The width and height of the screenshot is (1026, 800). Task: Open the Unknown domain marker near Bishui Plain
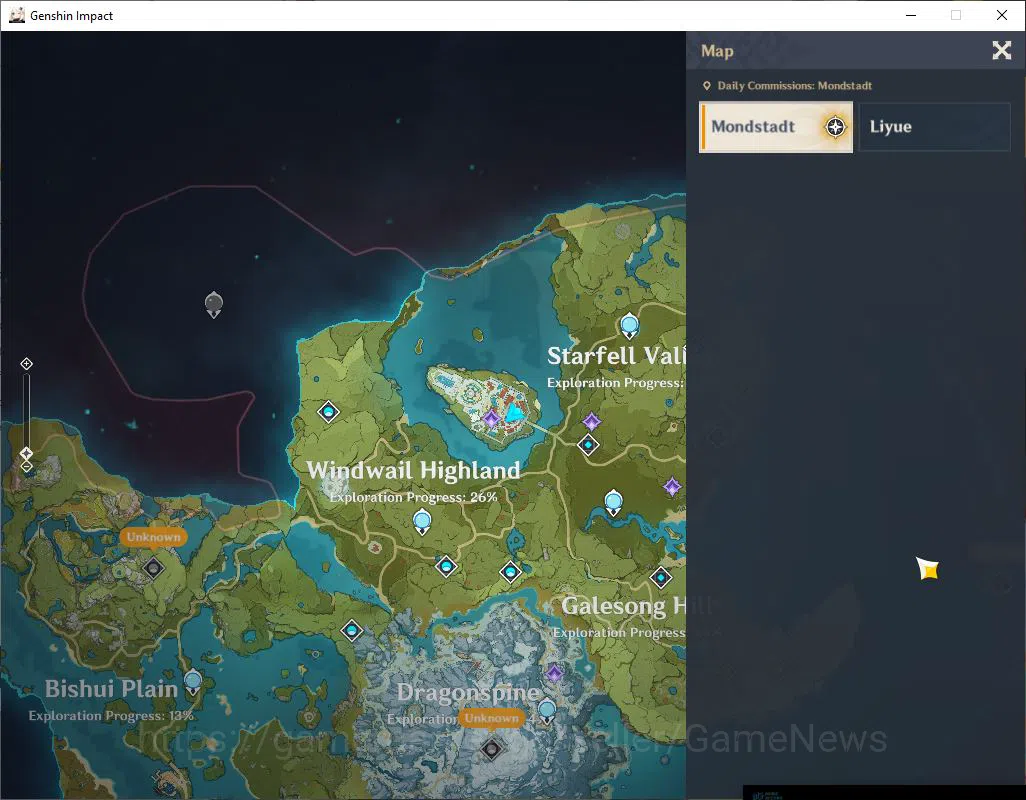pyautogui.click(x=154, y=568)
